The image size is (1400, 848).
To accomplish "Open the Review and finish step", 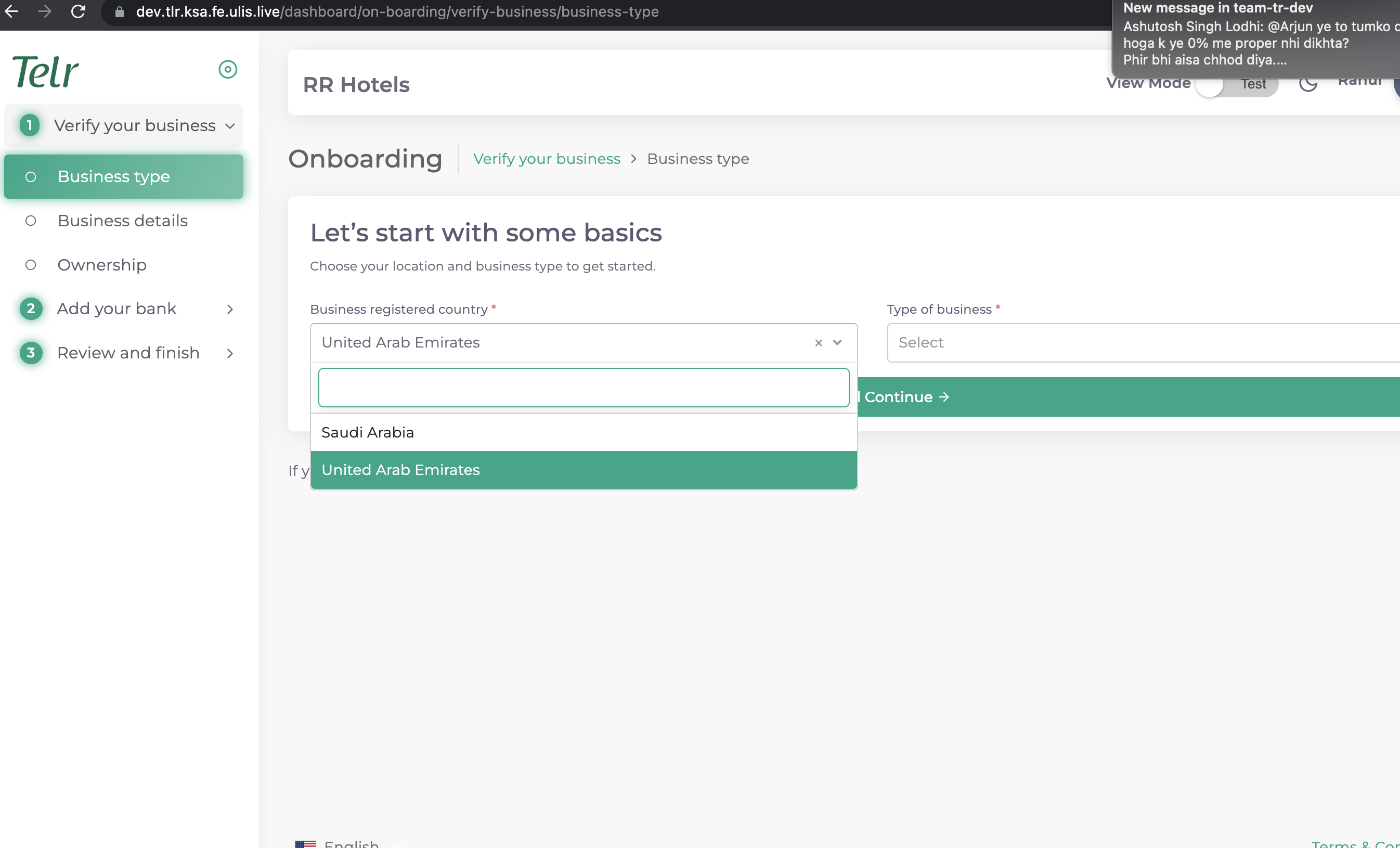I will (x=128, y=353).
